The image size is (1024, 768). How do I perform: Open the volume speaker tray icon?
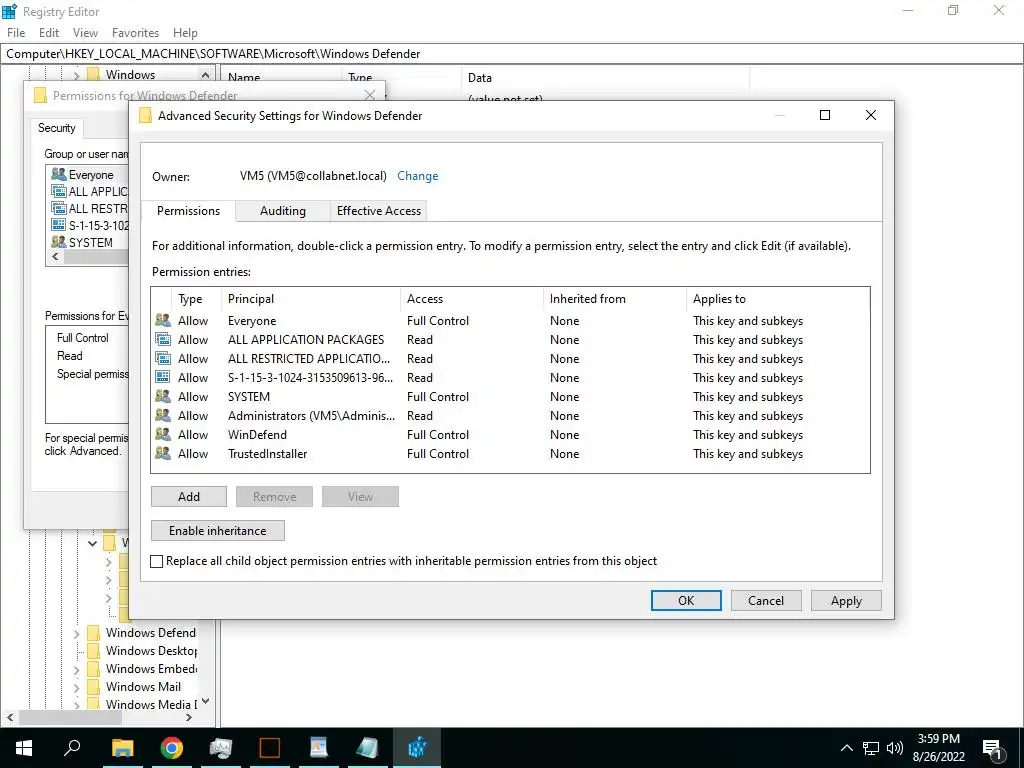[x=895, y=748]
